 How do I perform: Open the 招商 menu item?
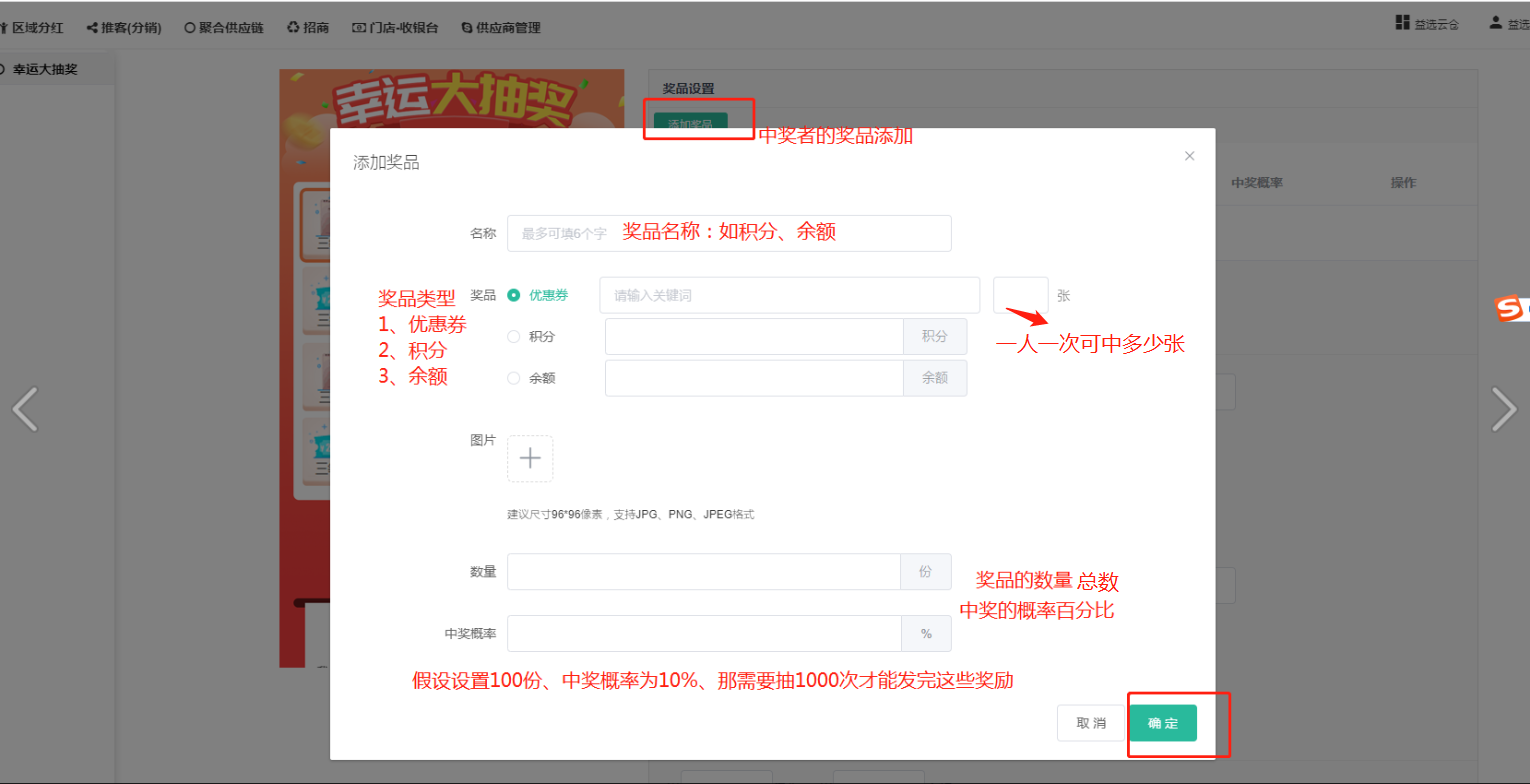pos(308,28)
